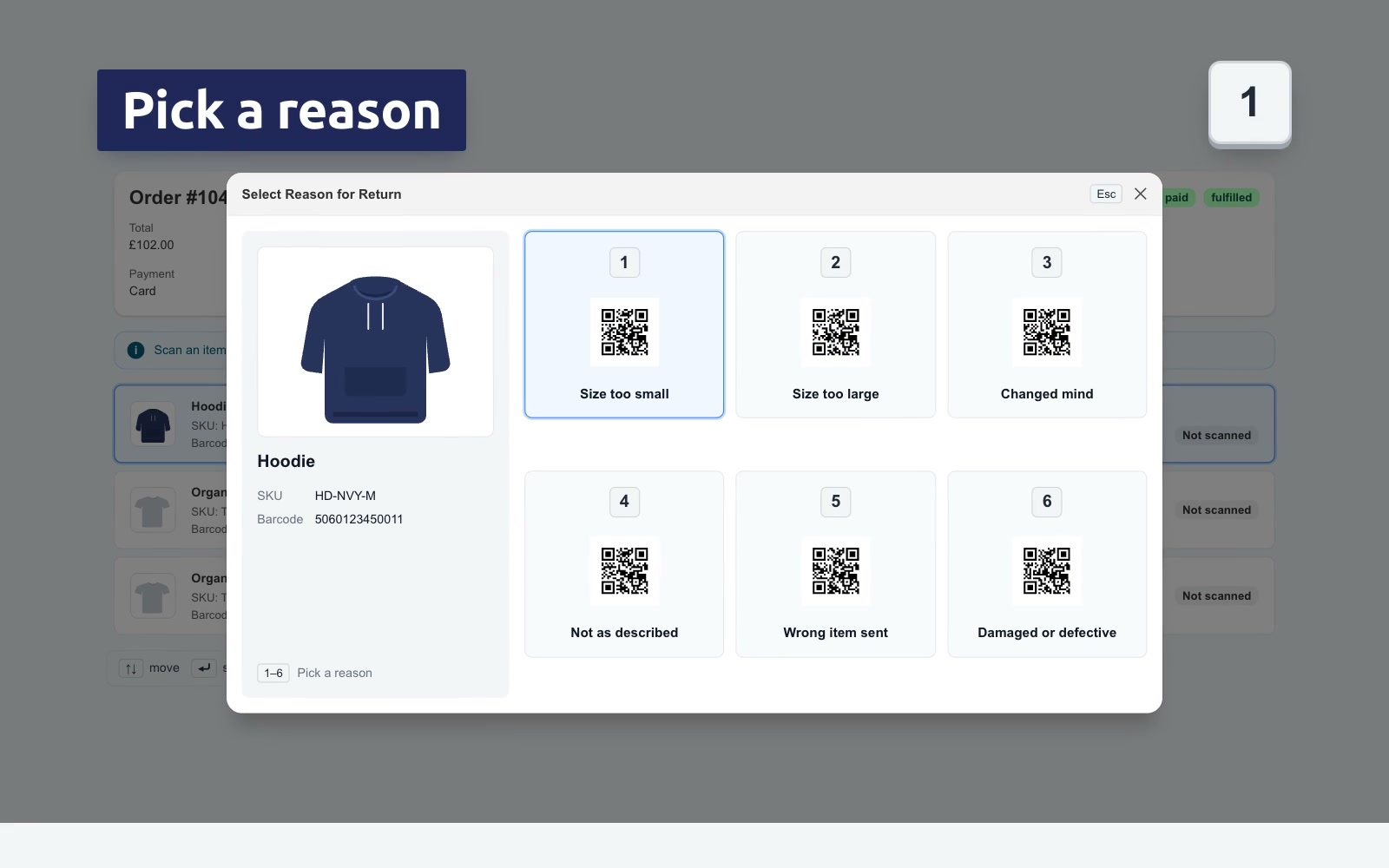1389x868 pixels.
Task: Click the navy hoodie product image
Action: 375,342
